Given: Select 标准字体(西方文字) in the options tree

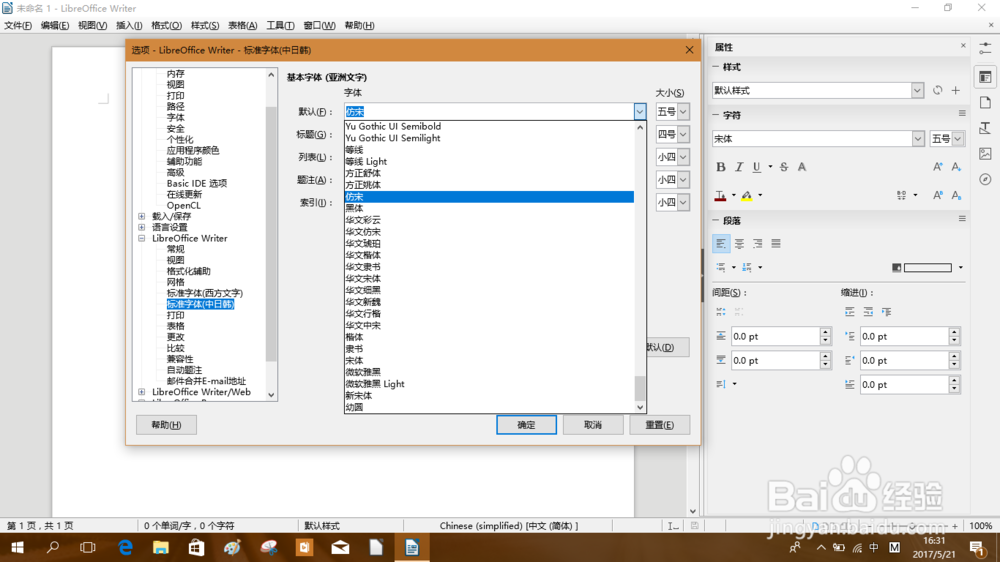Looking at the screenshot, I should [205, 293].
